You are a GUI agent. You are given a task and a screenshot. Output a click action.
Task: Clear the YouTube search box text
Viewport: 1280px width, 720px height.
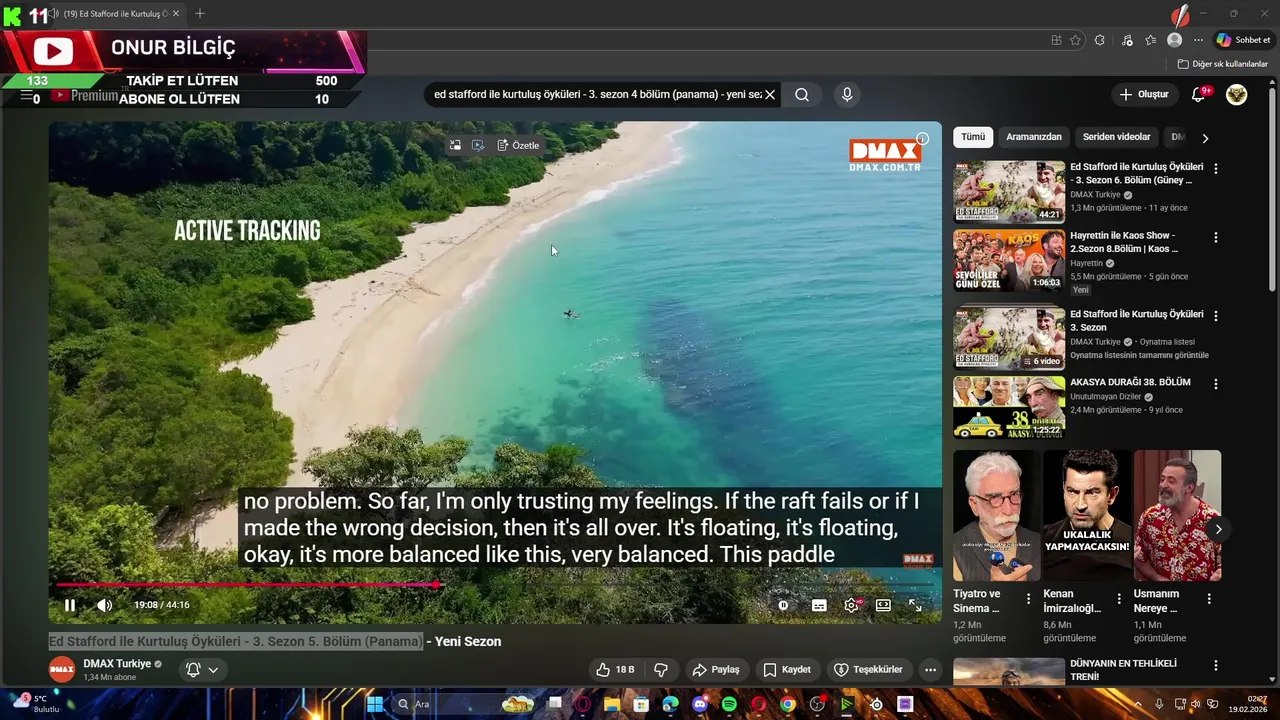tap(770, 94)
